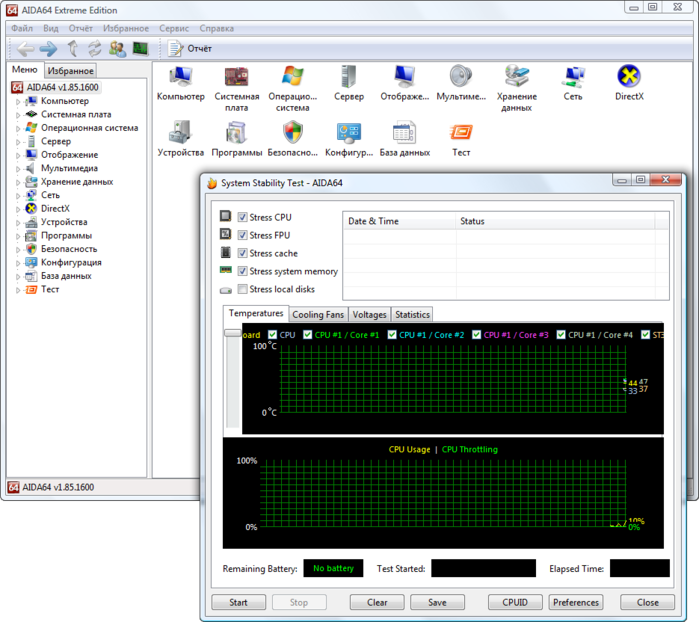Uncheck the Stress CPU checkbox
The image size is (699, 622).
click(x=243, y=217)
